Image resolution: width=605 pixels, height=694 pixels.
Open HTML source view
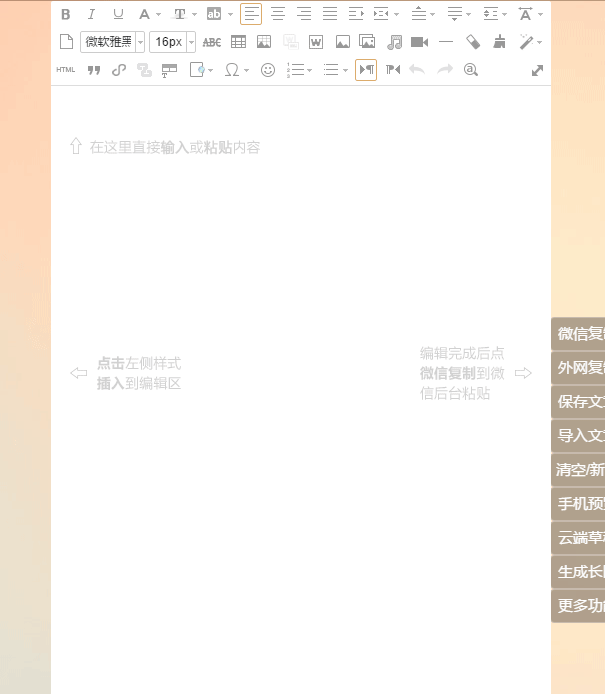point(66,70)
